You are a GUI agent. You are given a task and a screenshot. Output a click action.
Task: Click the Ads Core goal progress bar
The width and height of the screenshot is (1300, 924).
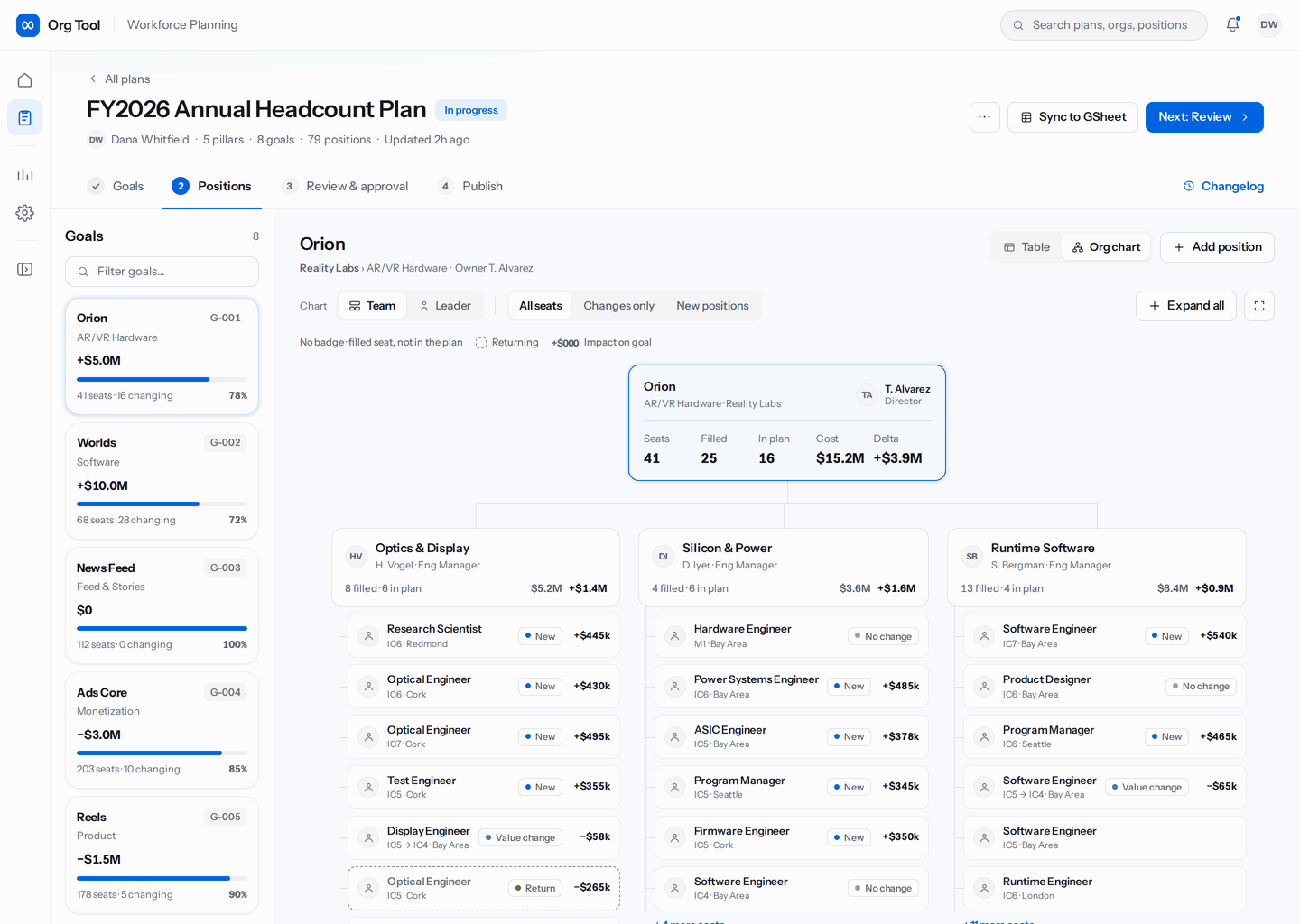point(162,753)
